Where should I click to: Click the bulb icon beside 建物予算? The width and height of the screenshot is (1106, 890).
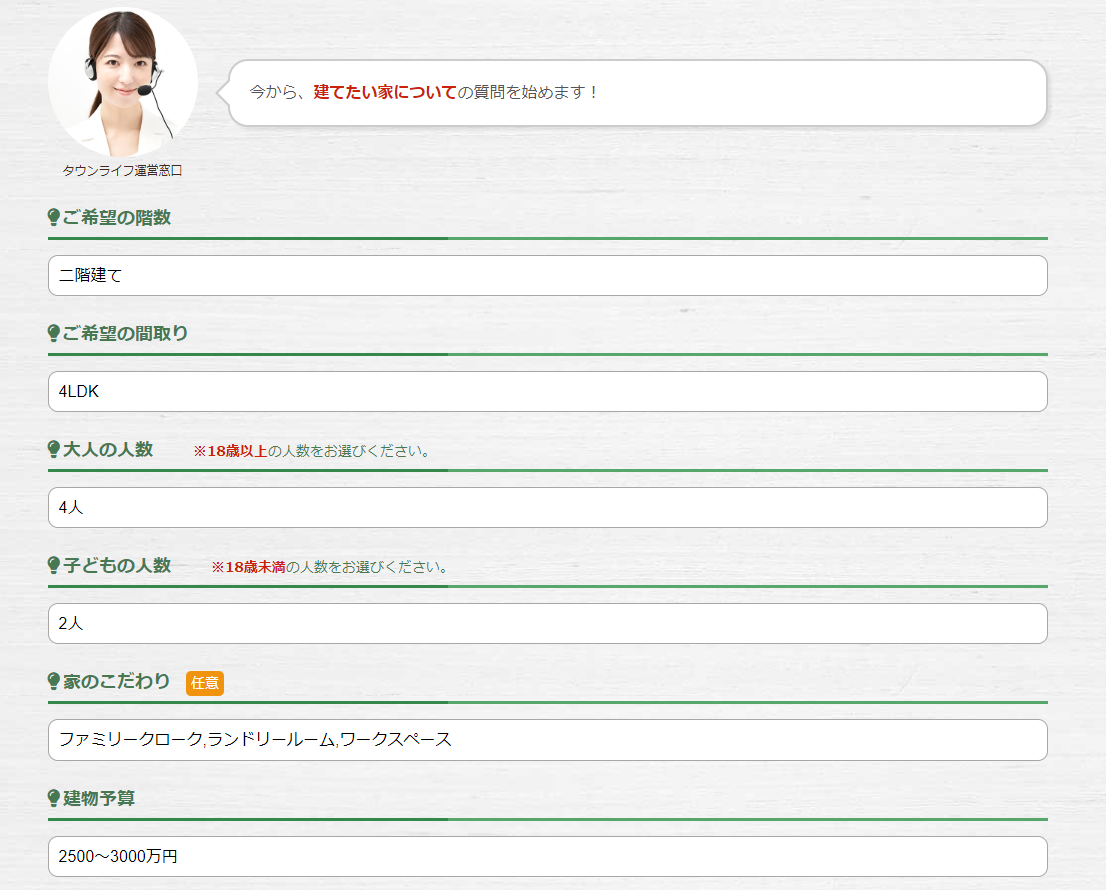coord(54,798)
